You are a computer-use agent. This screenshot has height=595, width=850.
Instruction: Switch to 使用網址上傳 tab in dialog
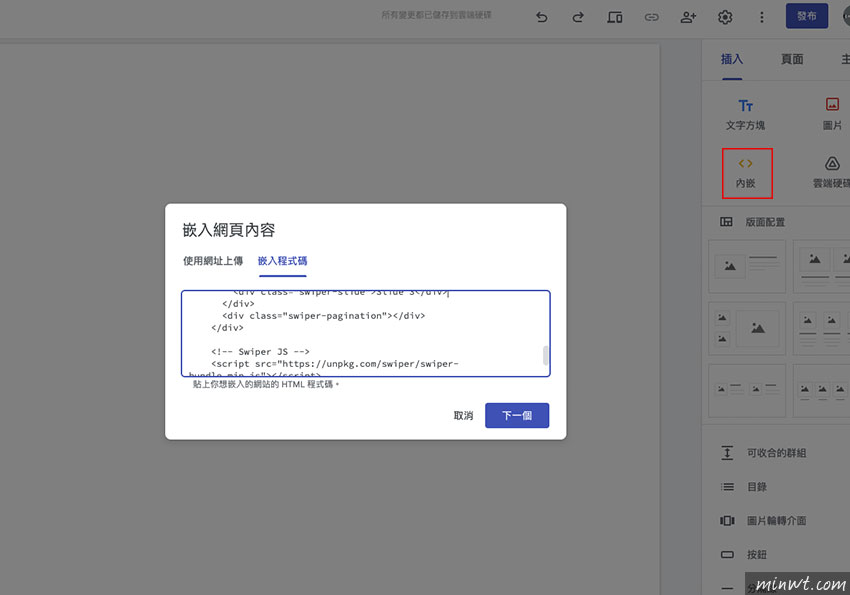pyautogui.click(x=212, y=261)
